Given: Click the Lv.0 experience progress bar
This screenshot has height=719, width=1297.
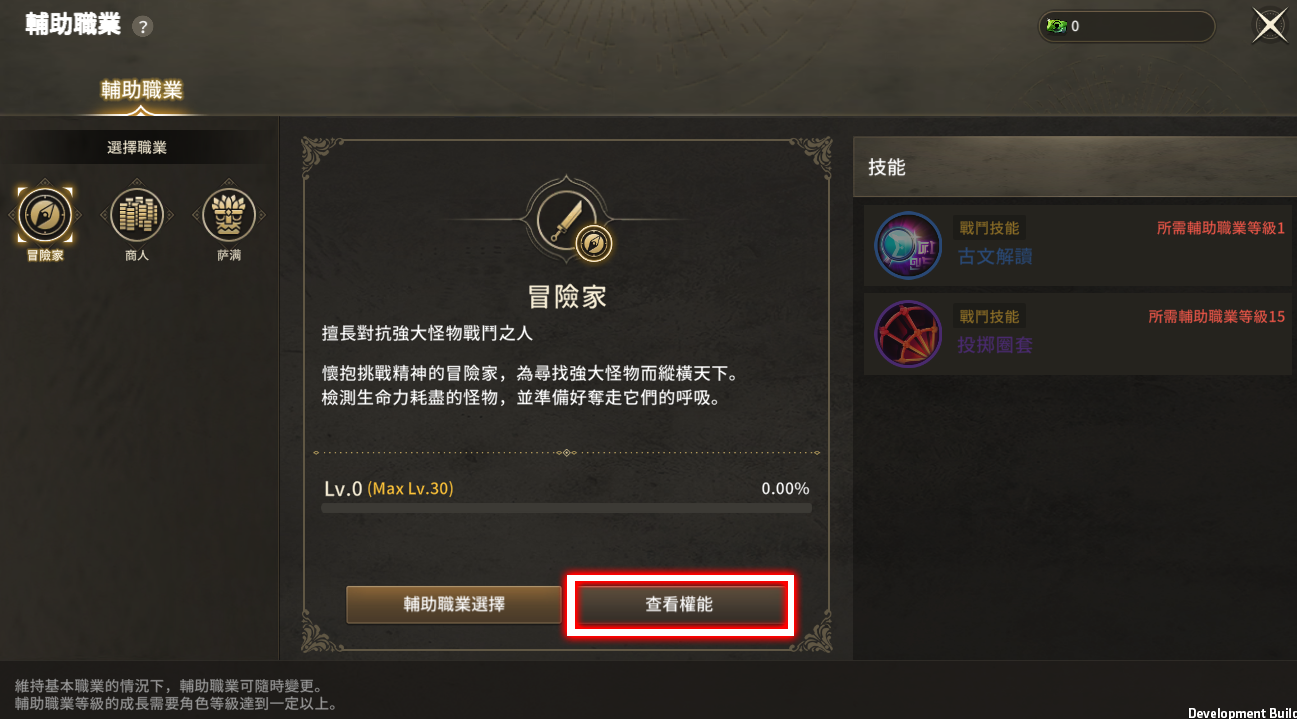Looking at the screenshot, I should (x=566, y=508).
